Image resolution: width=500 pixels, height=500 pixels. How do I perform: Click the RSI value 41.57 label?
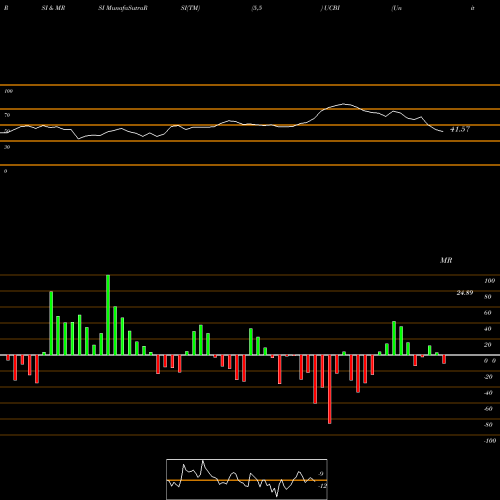click(460, 129)
